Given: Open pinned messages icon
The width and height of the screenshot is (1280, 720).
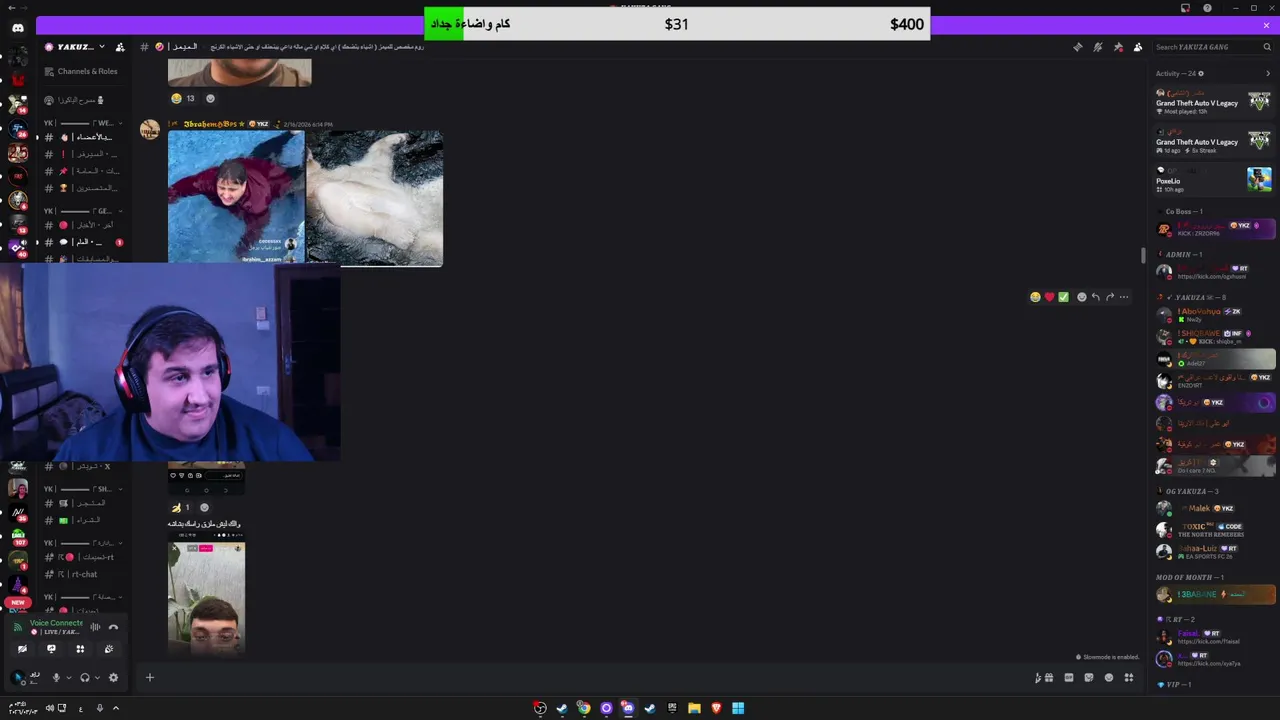Looking at the screenshot, I should (1118, 47).
